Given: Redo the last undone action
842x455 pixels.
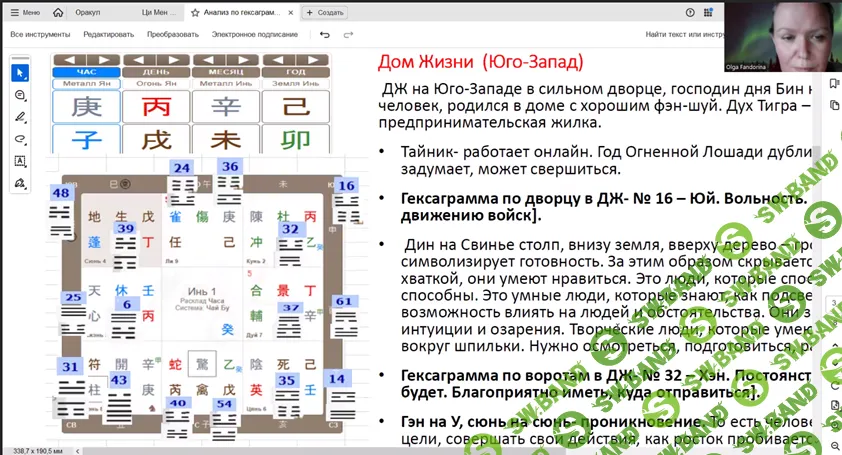Looking at the screenshot, I should click(349, 34).
